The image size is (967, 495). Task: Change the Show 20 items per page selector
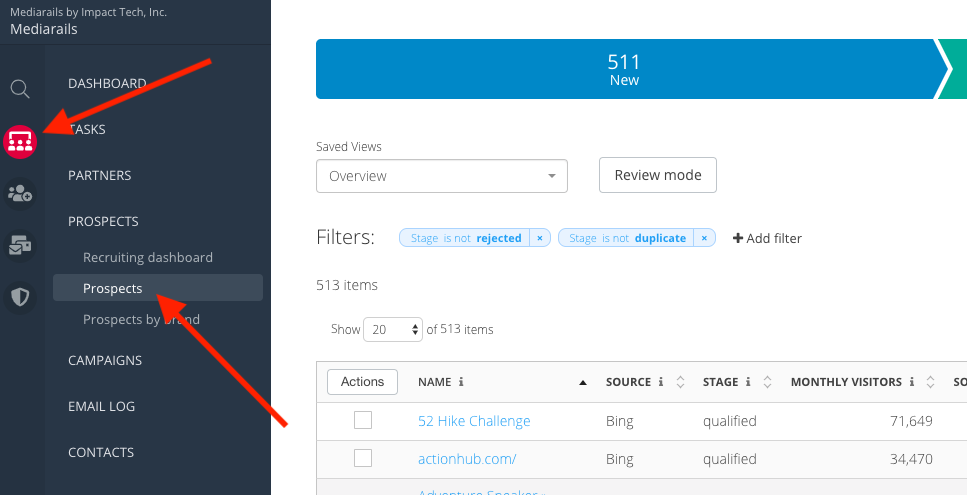(392, 329)
